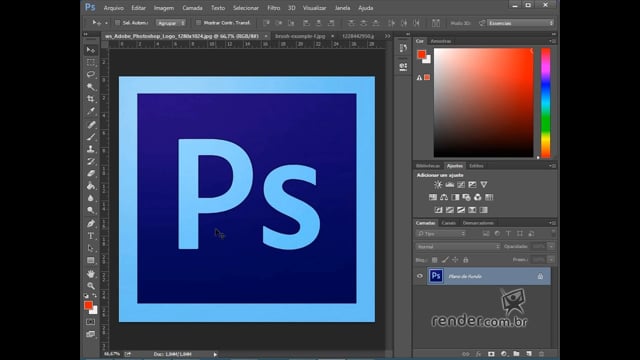Viewport: 640px width, 360px height.
Task: Select the Pen tool
Action: pyautogui.click(x=91, y=223)
